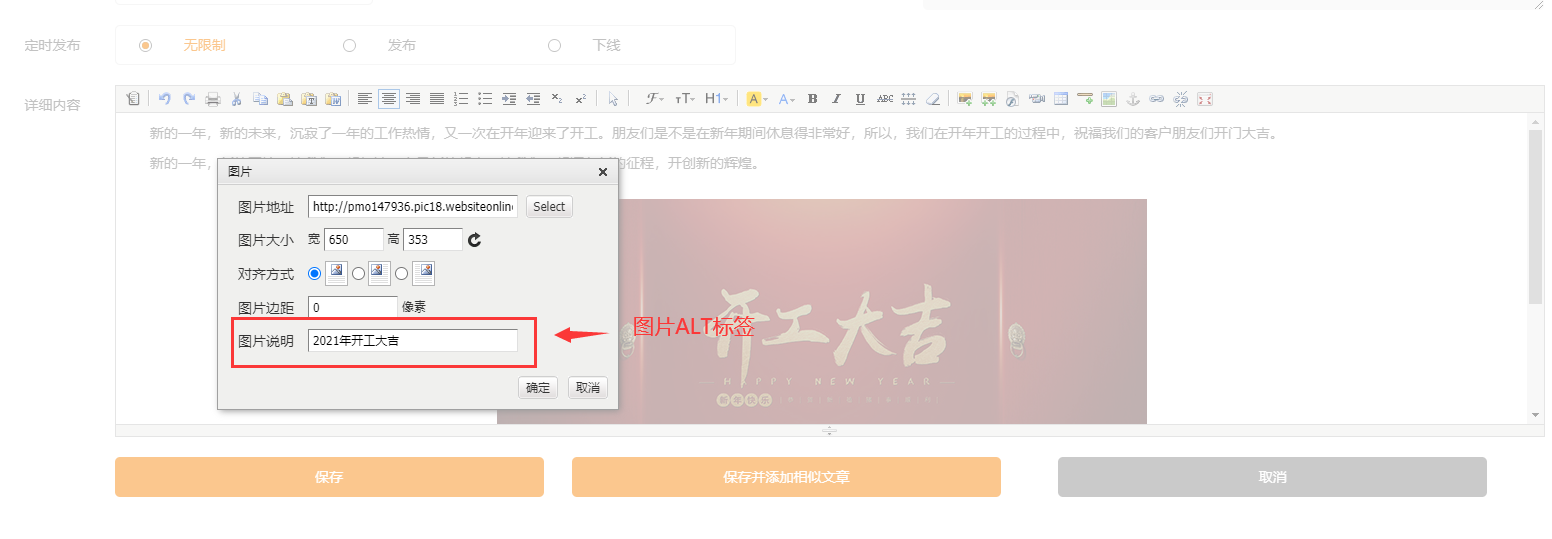Paste as plain text (clipboard with T)

(309, 99)
